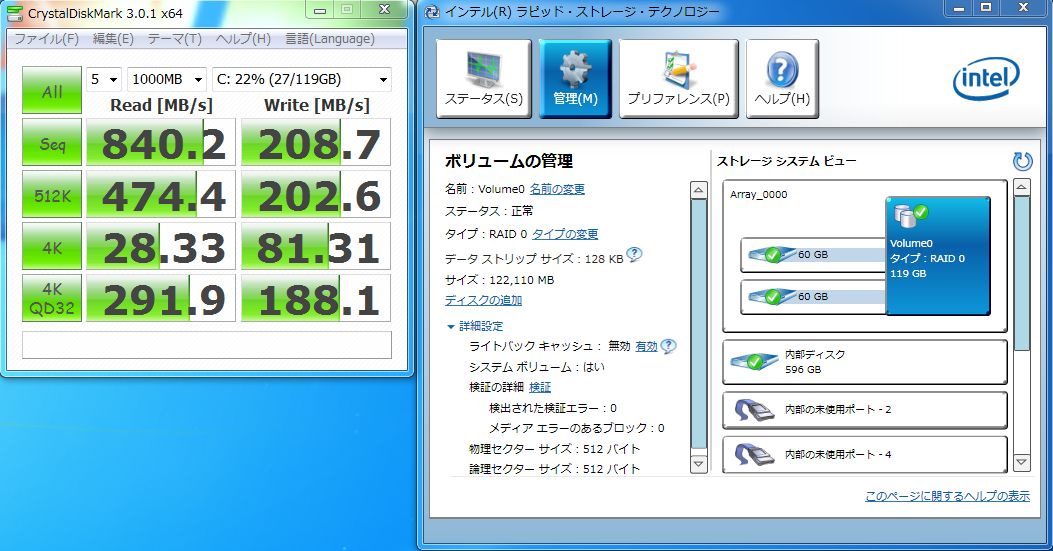The image size is (1053, 551).
Task: Click the 4K QD32 read result 291.9
Action: pos(161,298)
